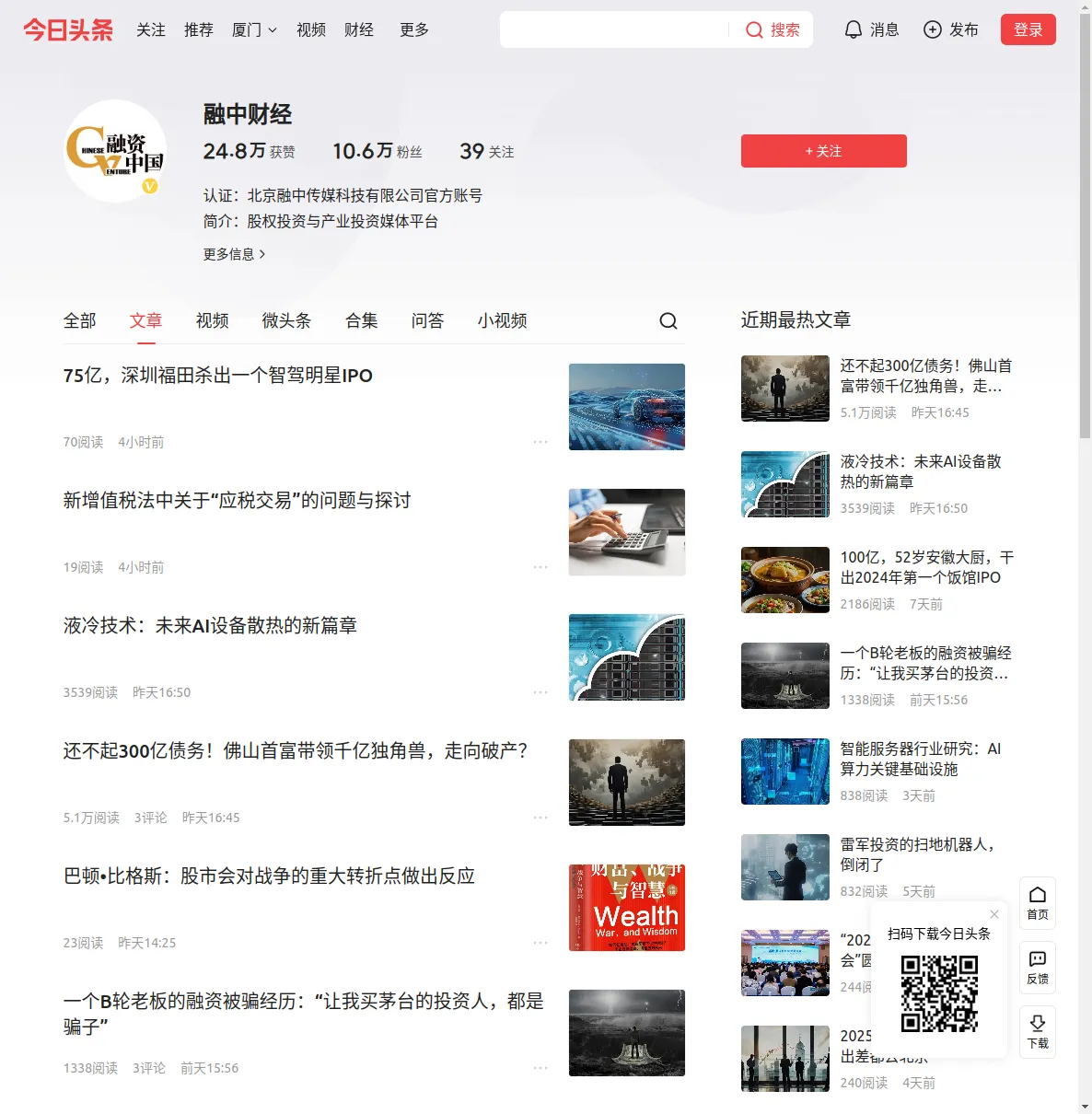Open more options for 还不起300亿债务 list article

(x=540, y=818)
